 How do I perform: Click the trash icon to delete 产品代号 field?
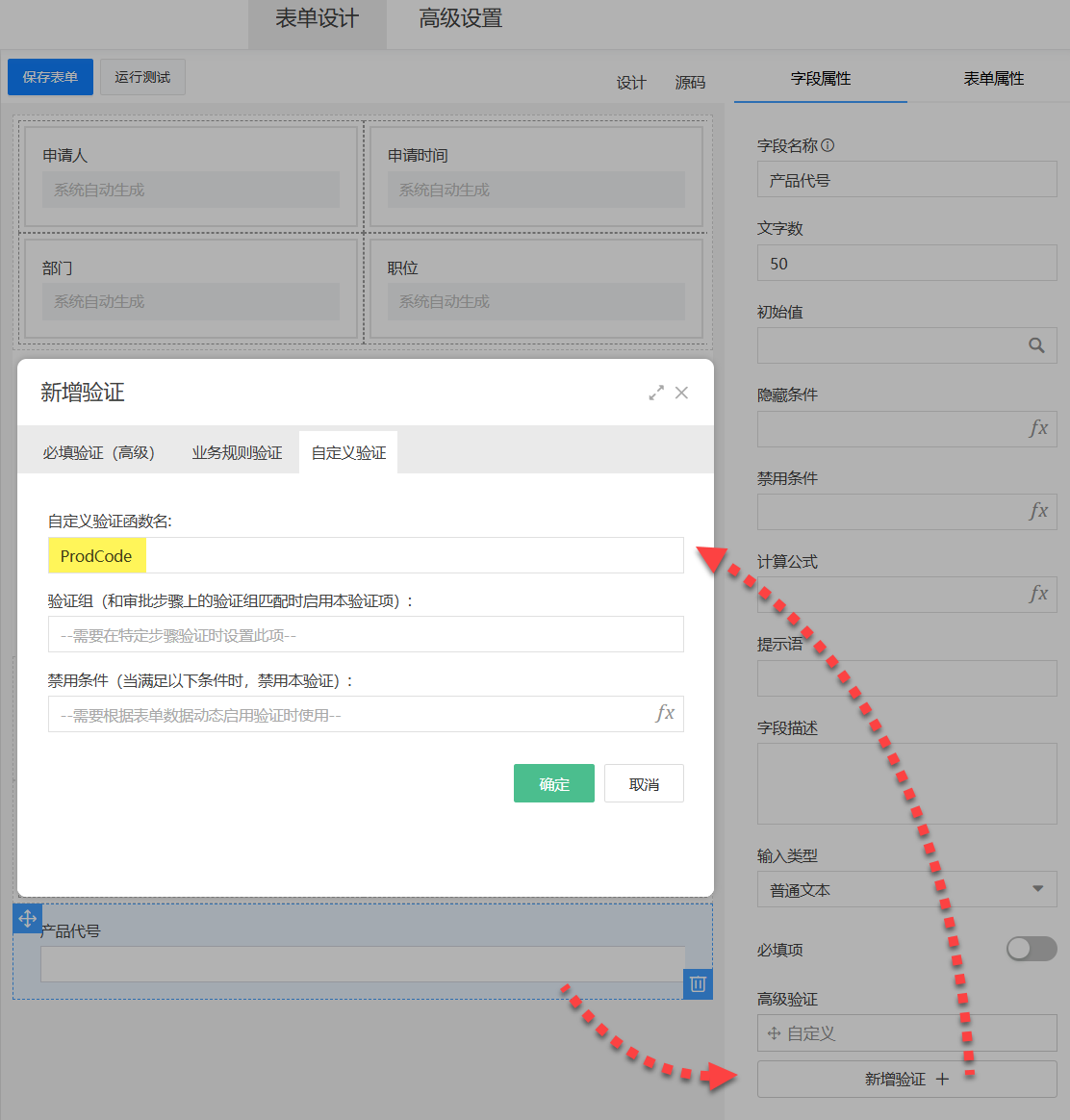click(698, 983)
